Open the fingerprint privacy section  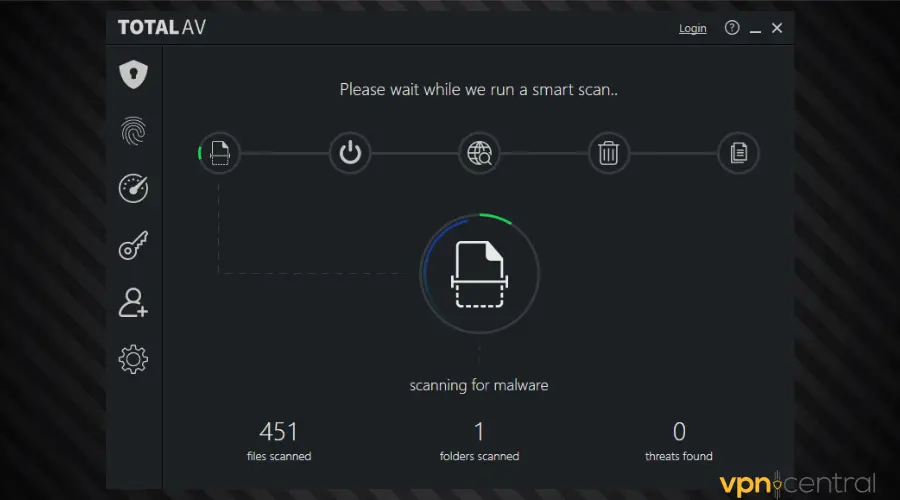point(133,131)
